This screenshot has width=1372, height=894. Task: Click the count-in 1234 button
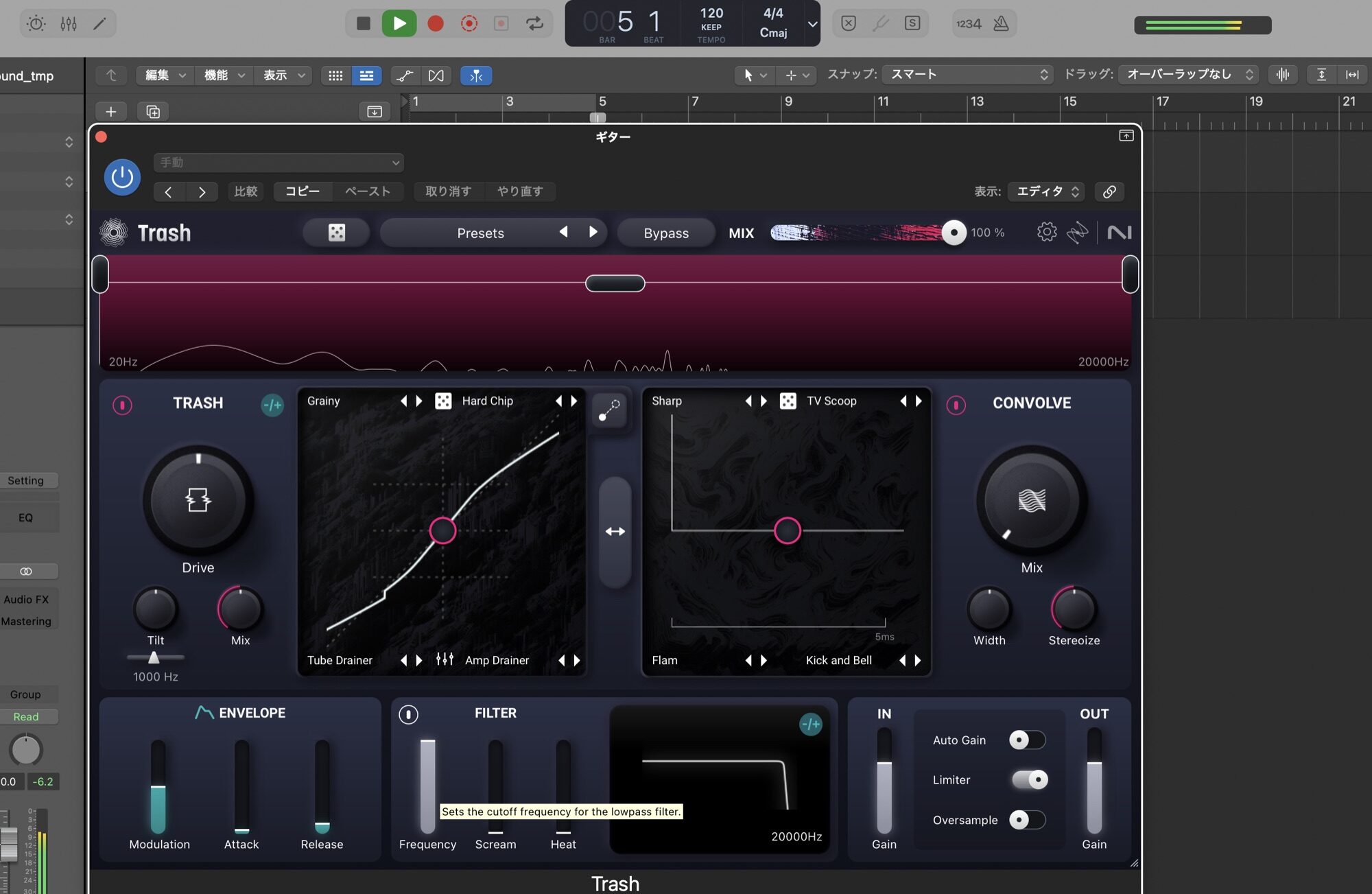point(969,23)
